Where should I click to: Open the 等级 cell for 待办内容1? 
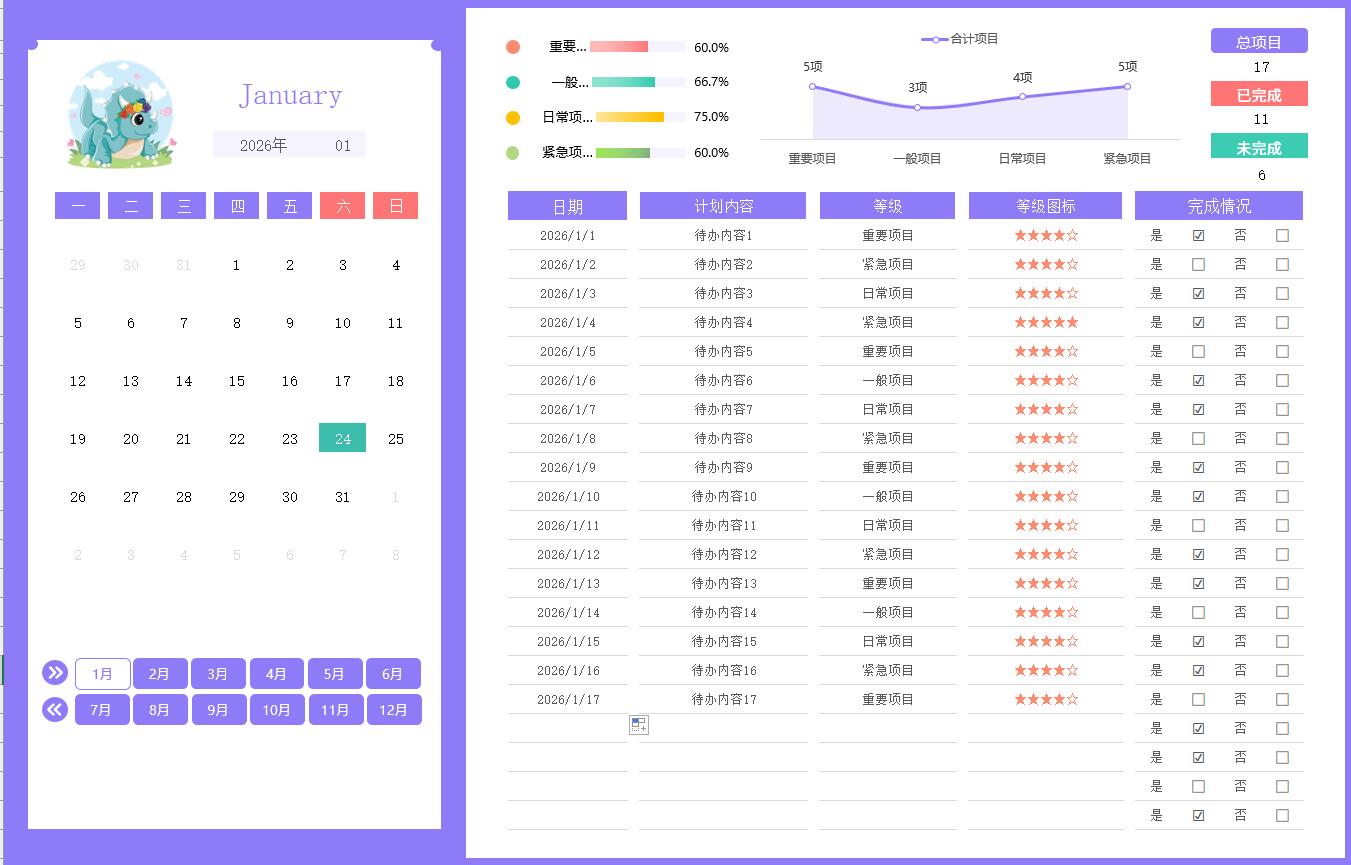point(887,236)
